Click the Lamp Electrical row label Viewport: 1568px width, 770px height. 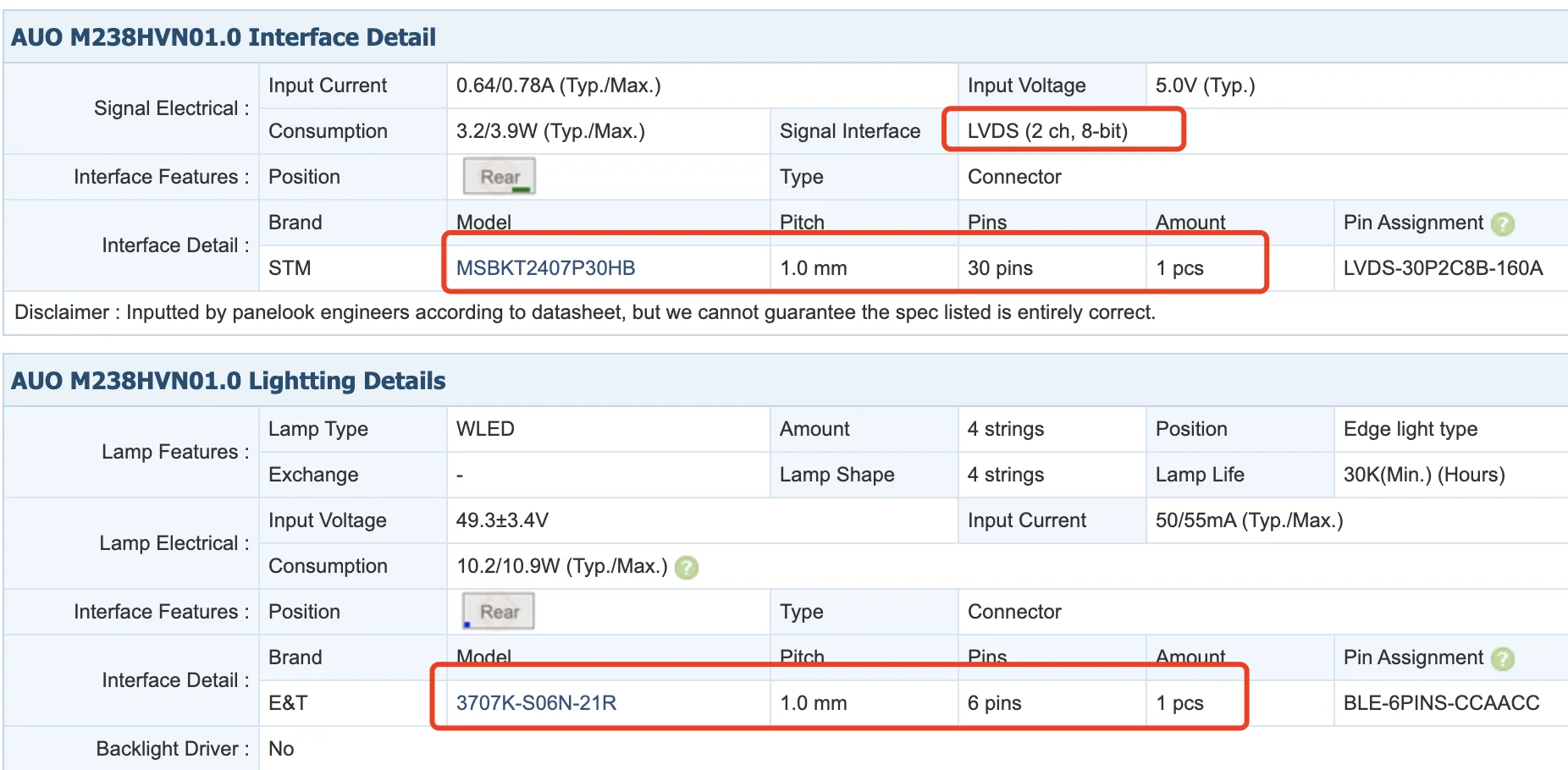coord(174,543)
